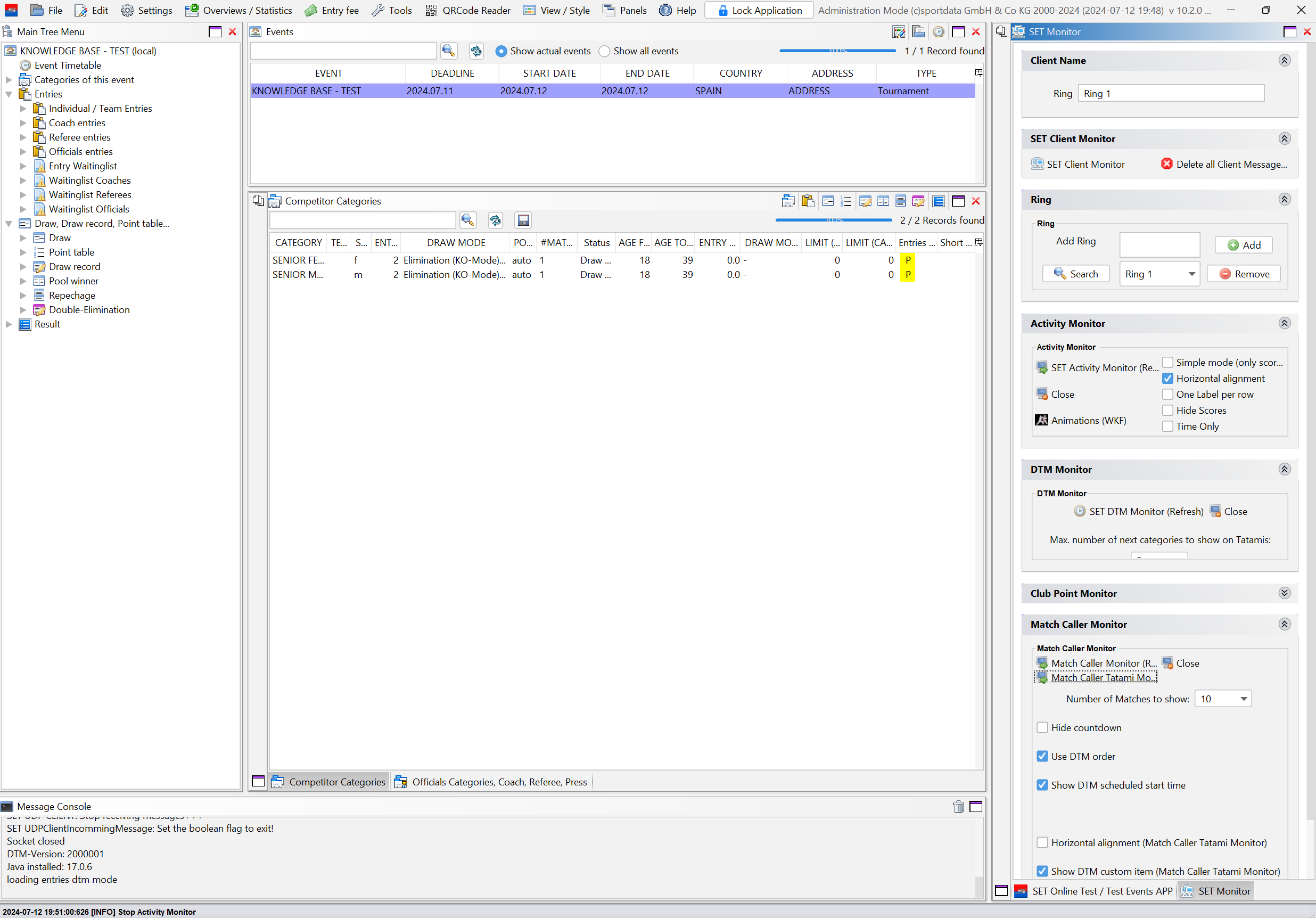Open Number of Matches dropdown
Viewport: 1316px width, 918px height.
pyautogui.click(x=1223, y=699)
